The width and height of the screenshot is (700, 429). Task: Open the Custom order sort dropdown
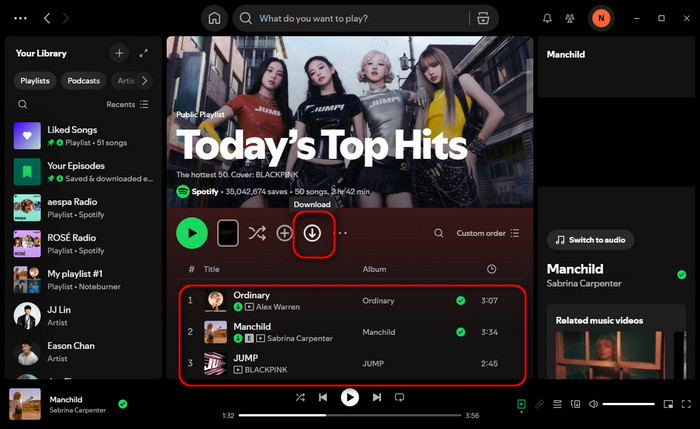(x=488, y=233)
